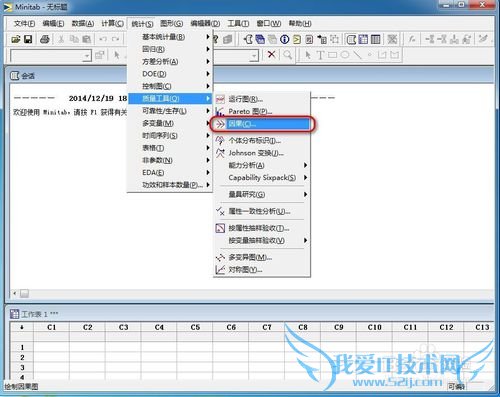
Task: Choose 个体分布标识(I)... menu entry
Action: click(262, 140)
